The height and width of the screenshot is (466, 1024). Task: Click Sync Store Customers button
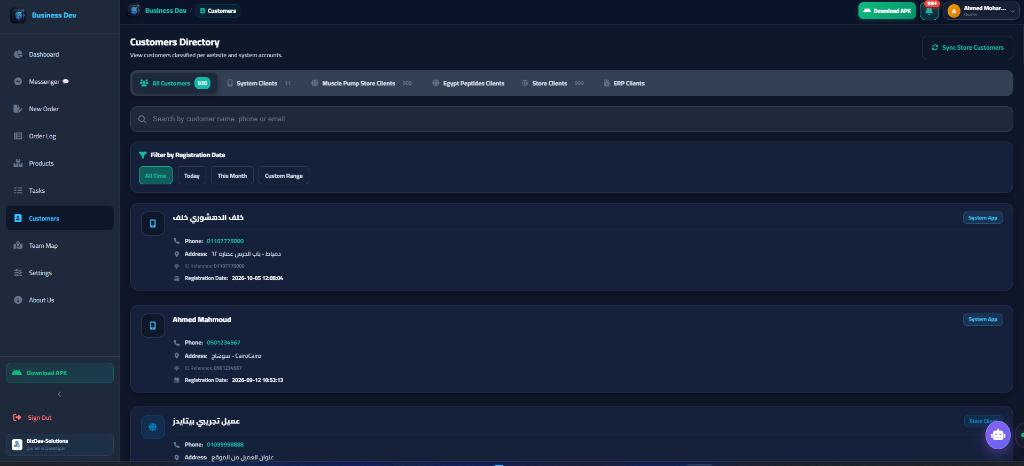[967, 48]
